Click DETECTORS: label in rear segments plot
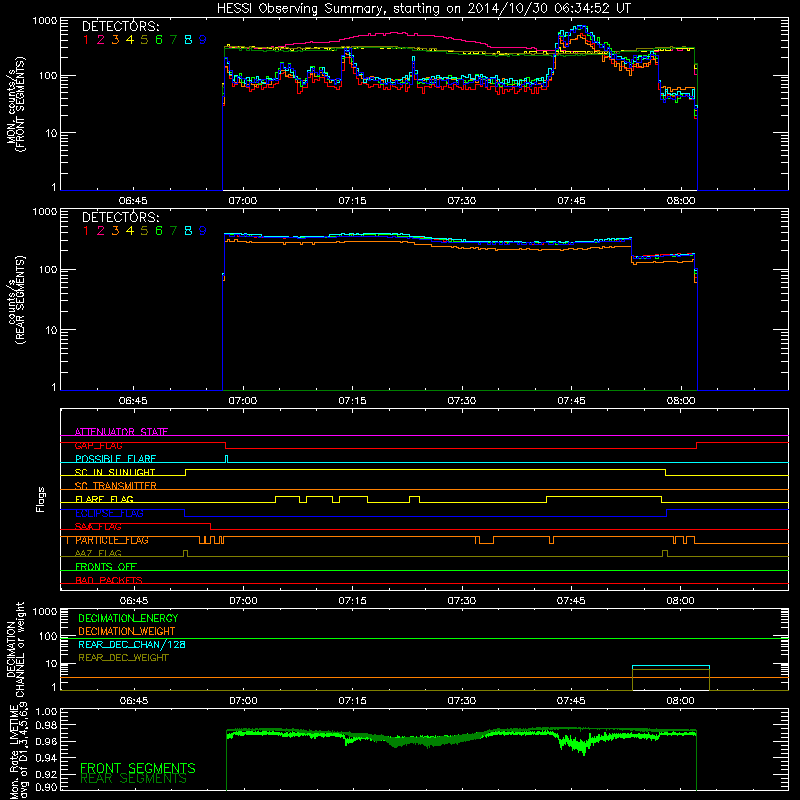This screenshot has height=800, width=800. coord(121,217)
